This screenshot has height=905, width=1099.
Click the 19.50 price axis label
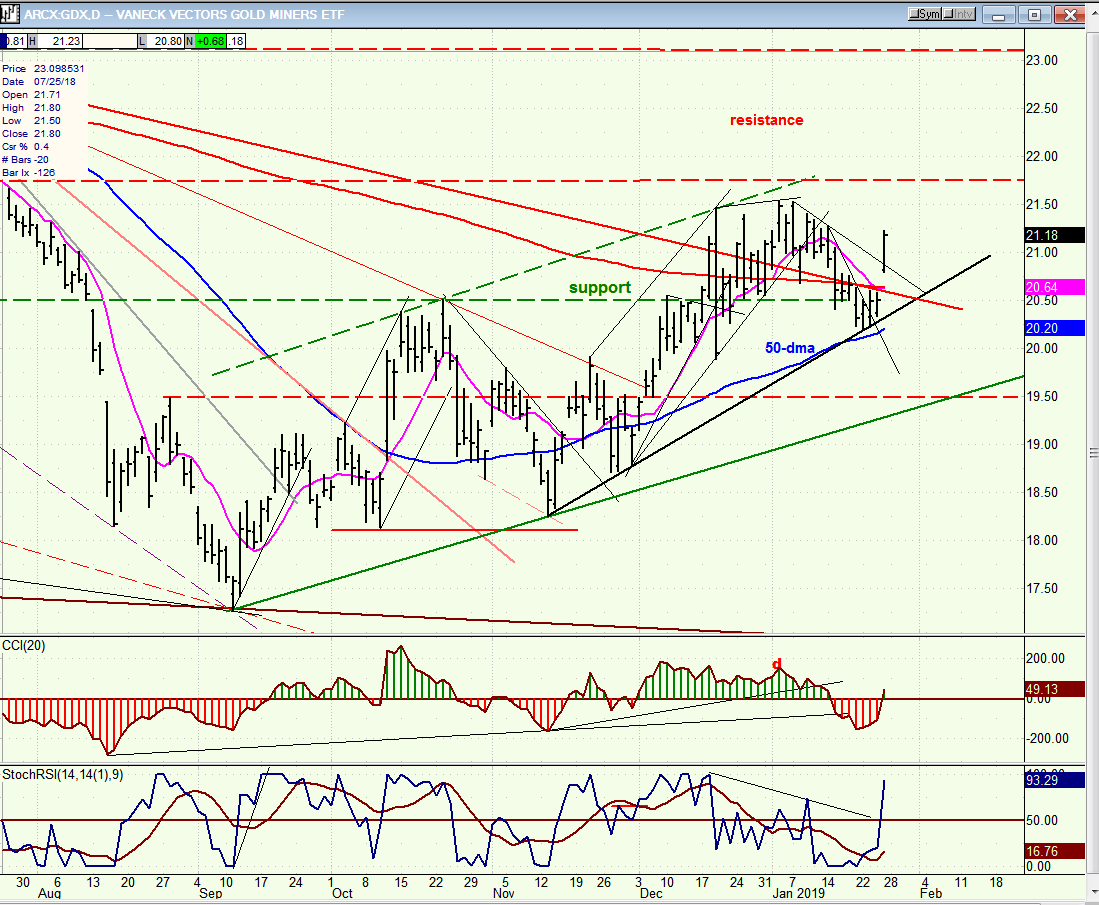tap(1042, 397)
